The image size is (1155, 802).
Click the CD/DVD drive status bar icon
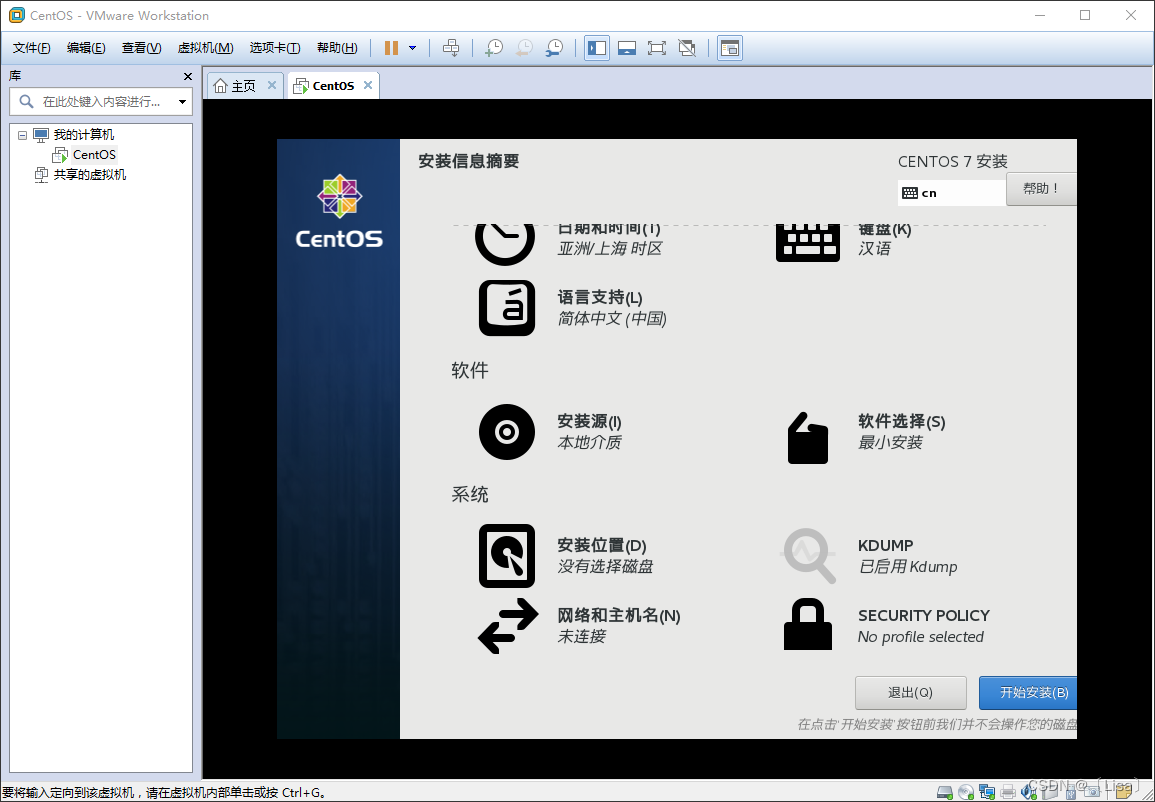click(966, 792)
